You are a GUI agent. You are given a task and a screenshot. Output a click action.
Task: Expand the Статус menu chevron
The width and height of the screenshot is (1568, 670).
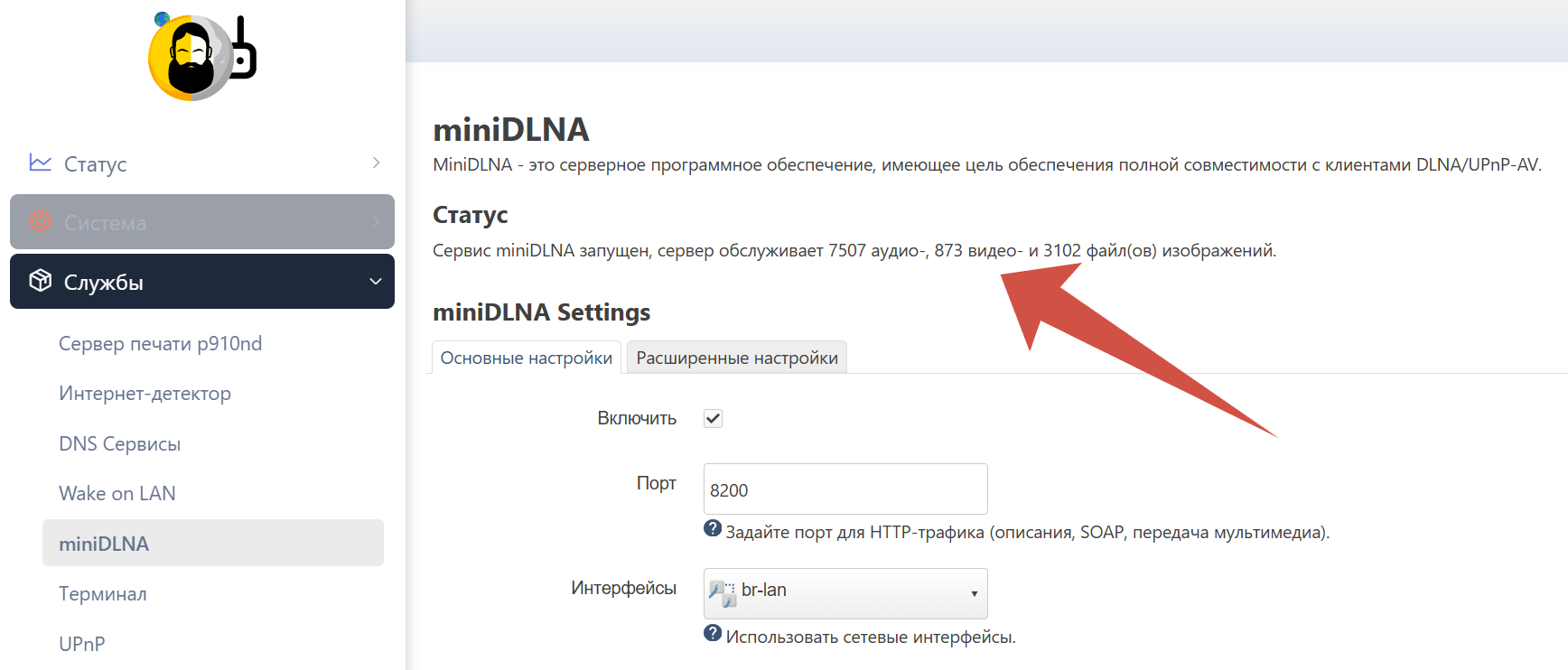(376, 163)
